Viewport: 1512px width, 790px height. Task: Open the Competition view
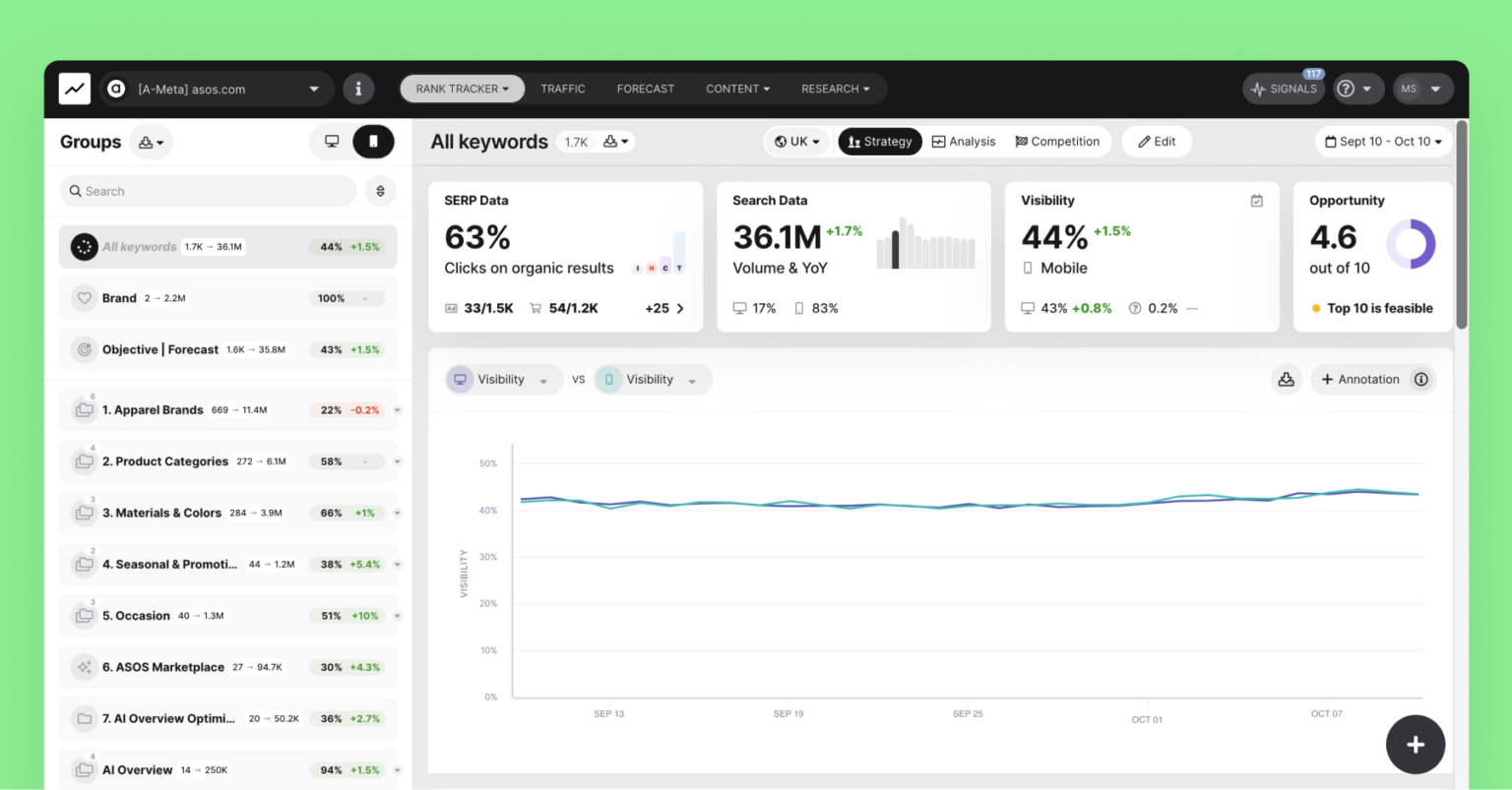[x=1059, y=141]
